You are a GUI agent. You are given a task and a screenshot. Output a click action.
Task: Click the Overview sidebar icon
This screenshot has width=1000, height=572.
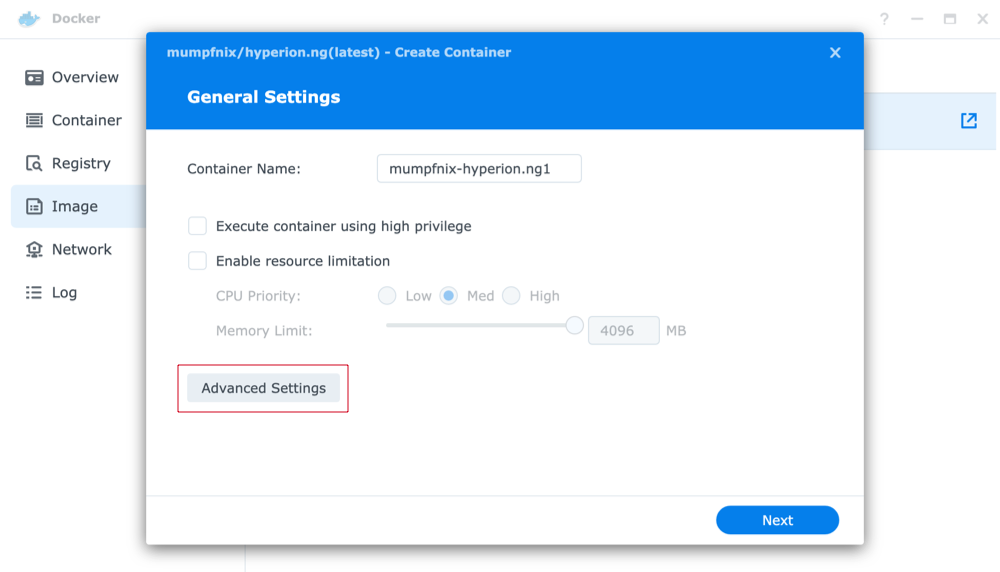point(34,77)
